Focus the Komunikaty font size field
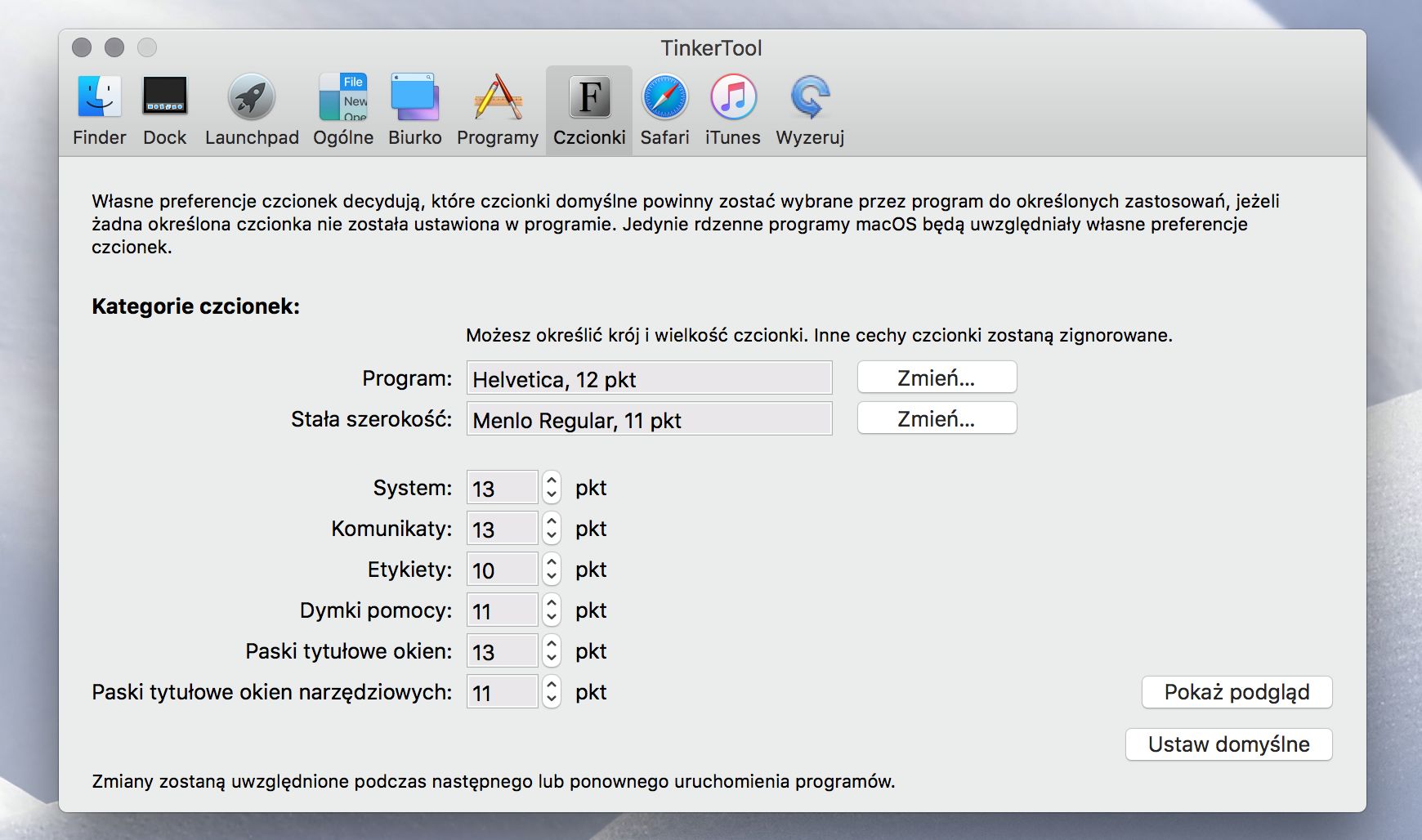This screenshot has width=1422, height=840. click(502, 529)
